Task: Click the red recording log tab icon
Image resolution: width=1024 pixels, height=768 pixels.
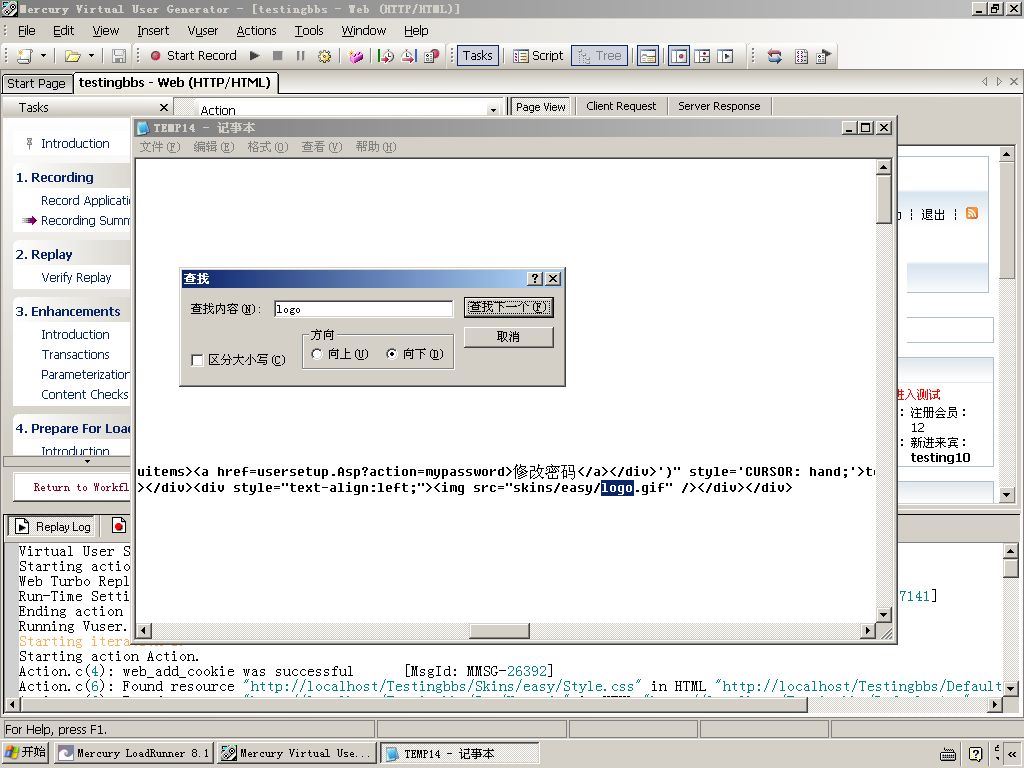Action: pos(119,526)
